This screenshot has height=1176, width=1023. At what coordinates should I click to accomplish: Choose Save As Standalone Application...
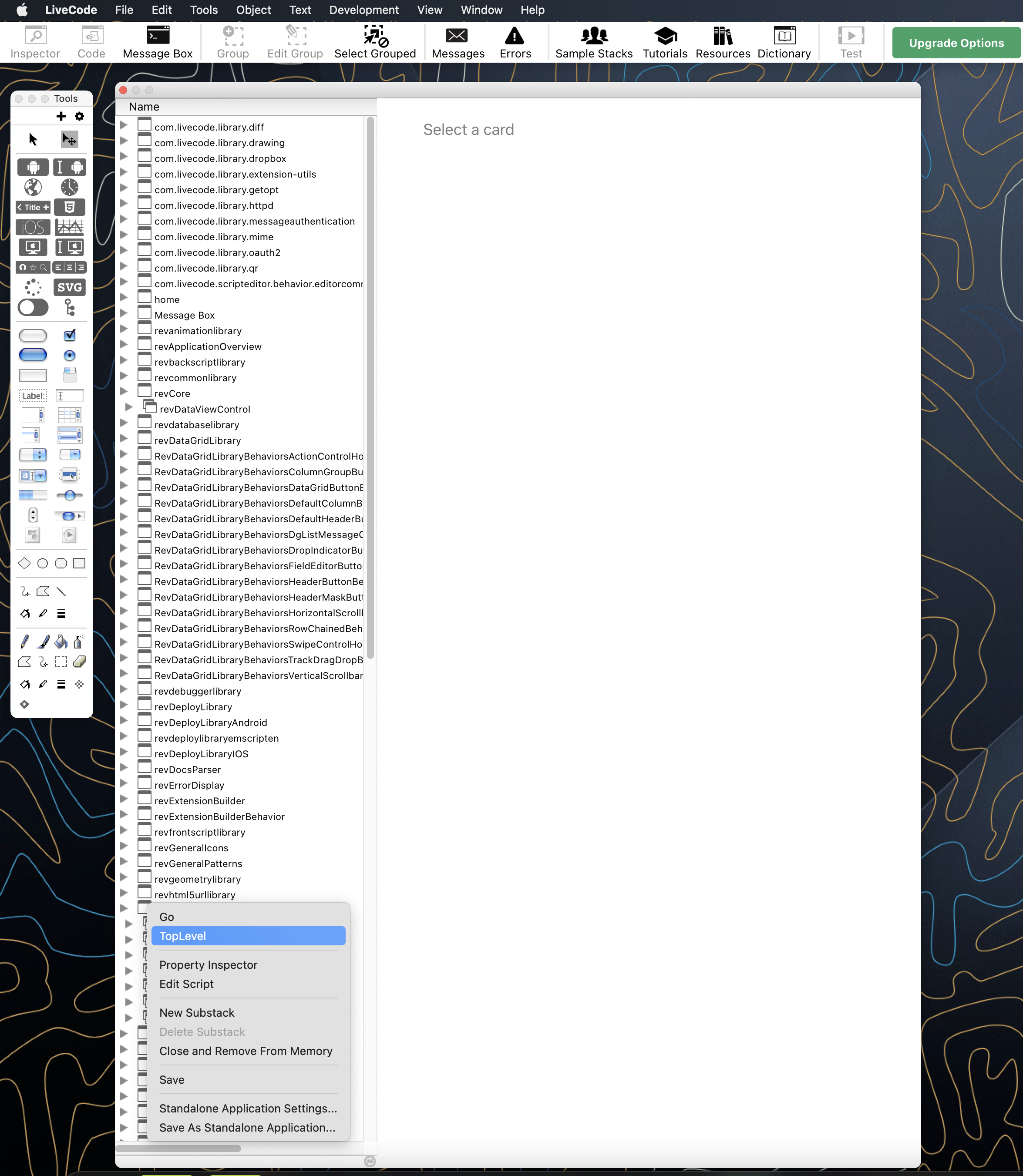coord(248,1128)
